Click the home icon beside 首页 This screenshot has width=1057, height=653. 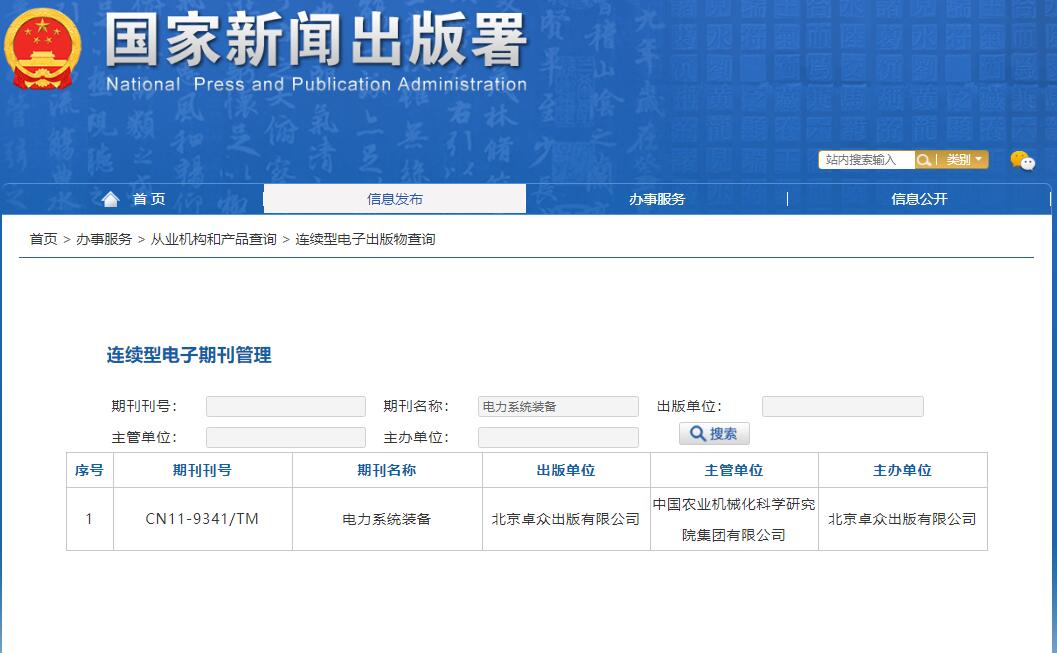tap(110, 199)
